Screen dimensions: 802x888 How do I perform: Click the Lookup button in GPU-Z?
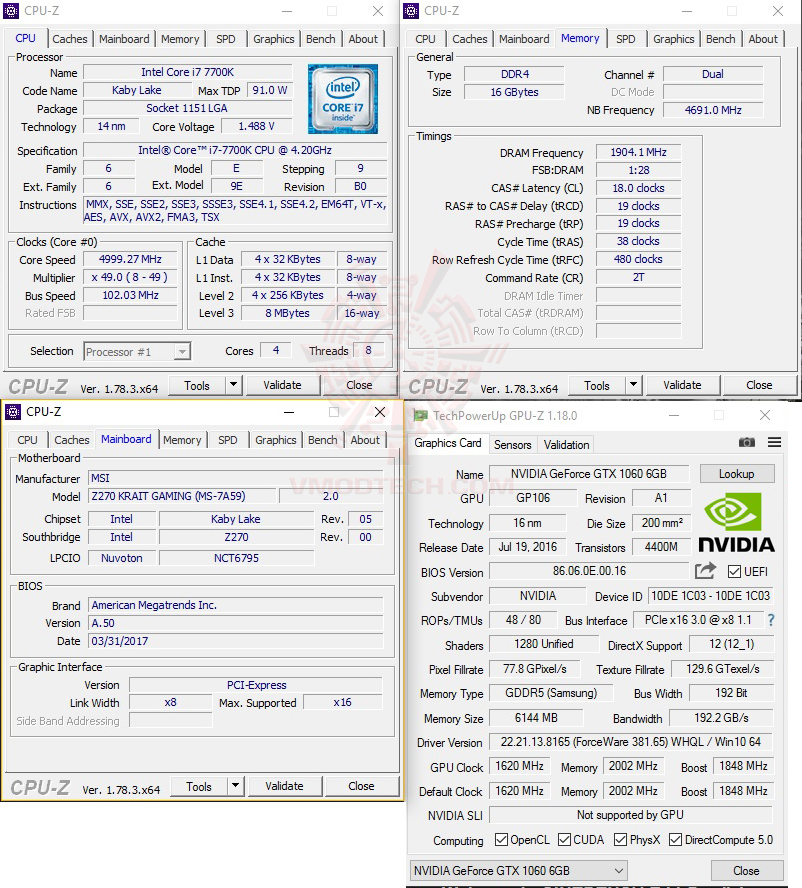737,473
